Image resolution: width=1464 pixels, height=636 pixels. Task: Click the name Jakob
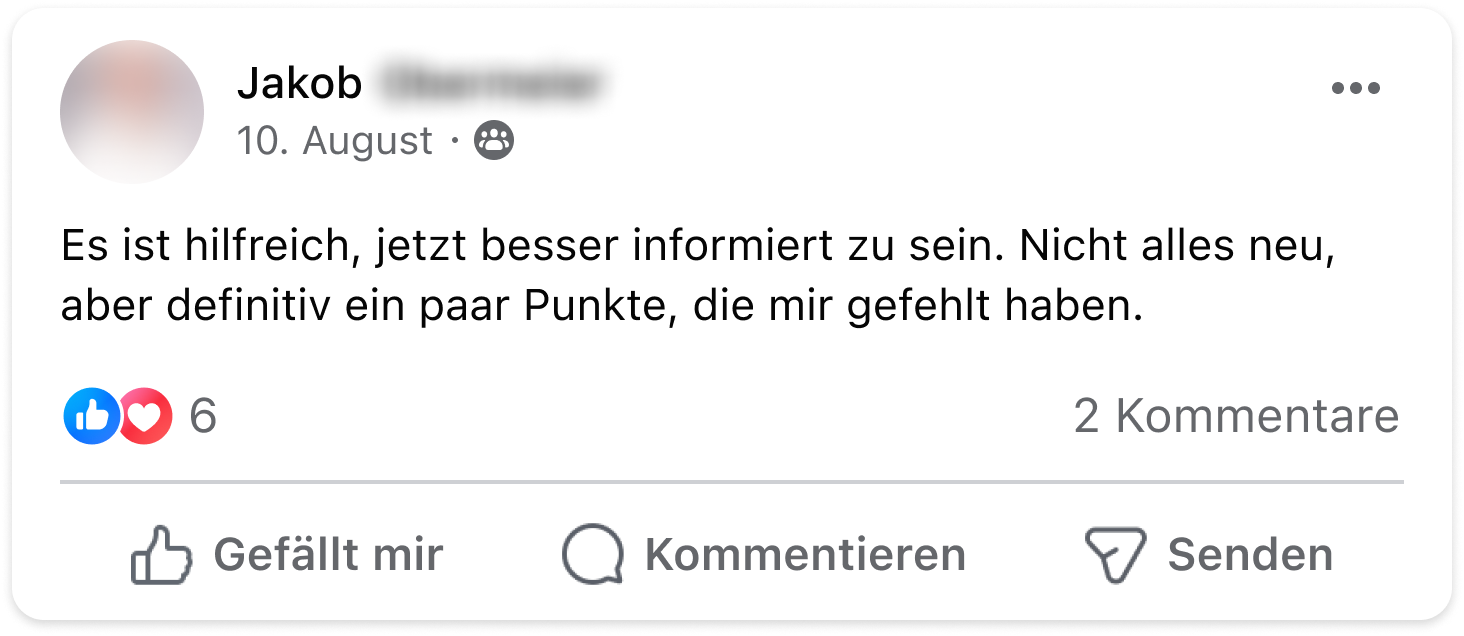point(299,85)
